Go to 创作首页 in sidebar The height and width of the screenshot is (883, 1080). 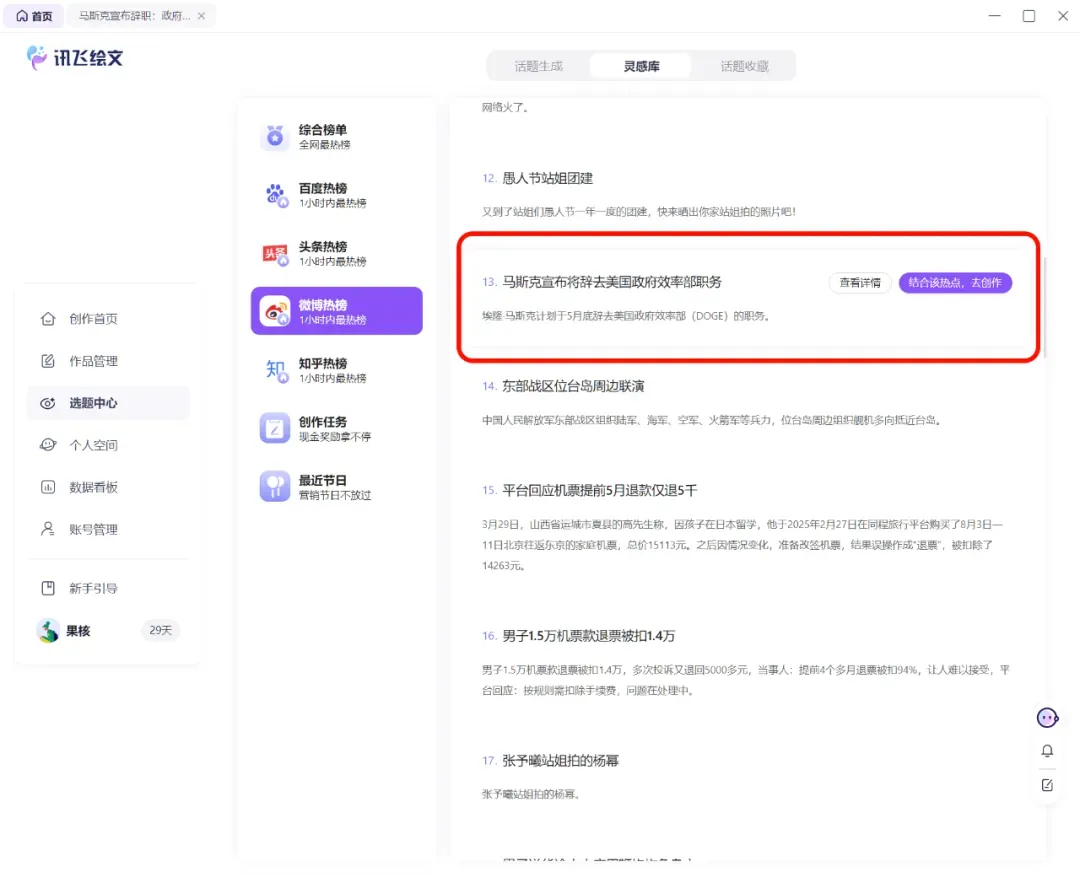pos(108,319)
